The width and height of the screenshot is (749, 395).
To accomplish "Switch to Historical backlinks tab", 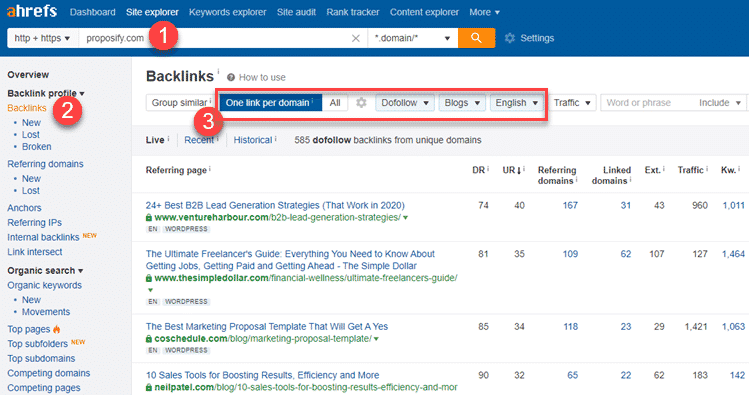I will click(x=253, y=140).
